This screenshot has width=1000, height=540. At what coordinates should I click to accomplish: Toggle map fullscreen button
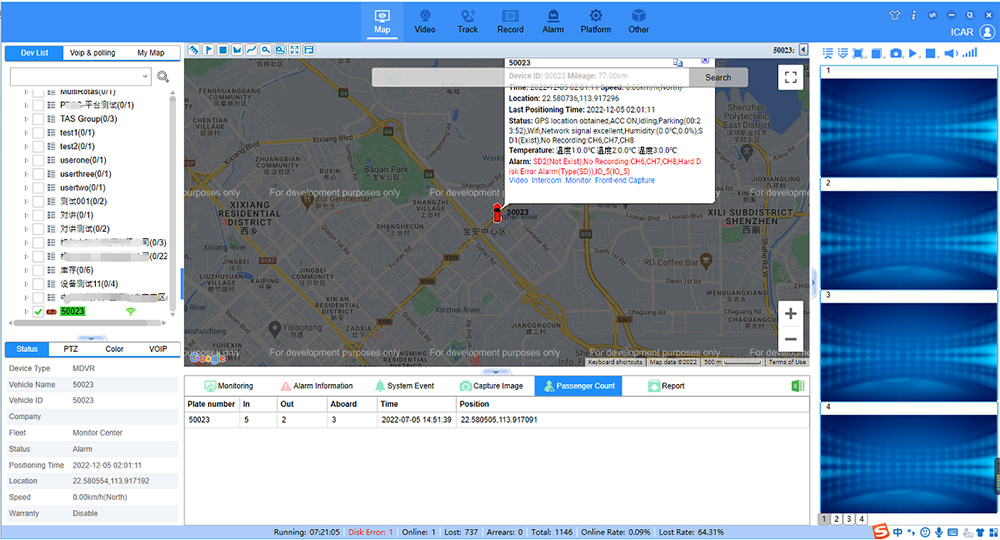[x=790, y=77]
